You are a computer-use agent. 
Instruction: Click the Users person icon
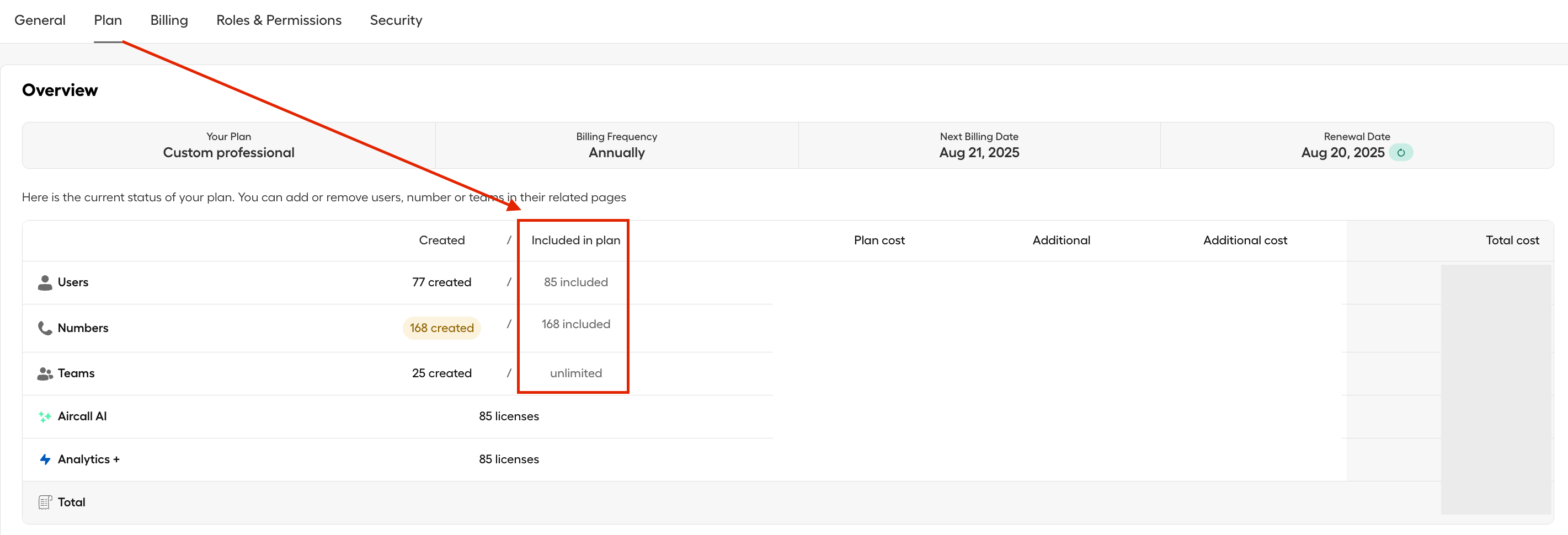coord(45,282)
